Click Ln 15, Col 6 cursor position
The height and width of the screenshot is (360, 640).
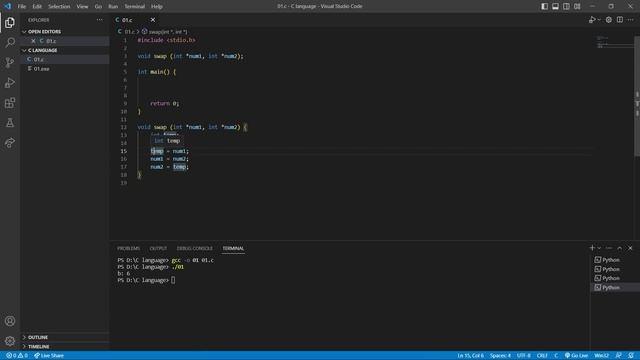(470, 356)
